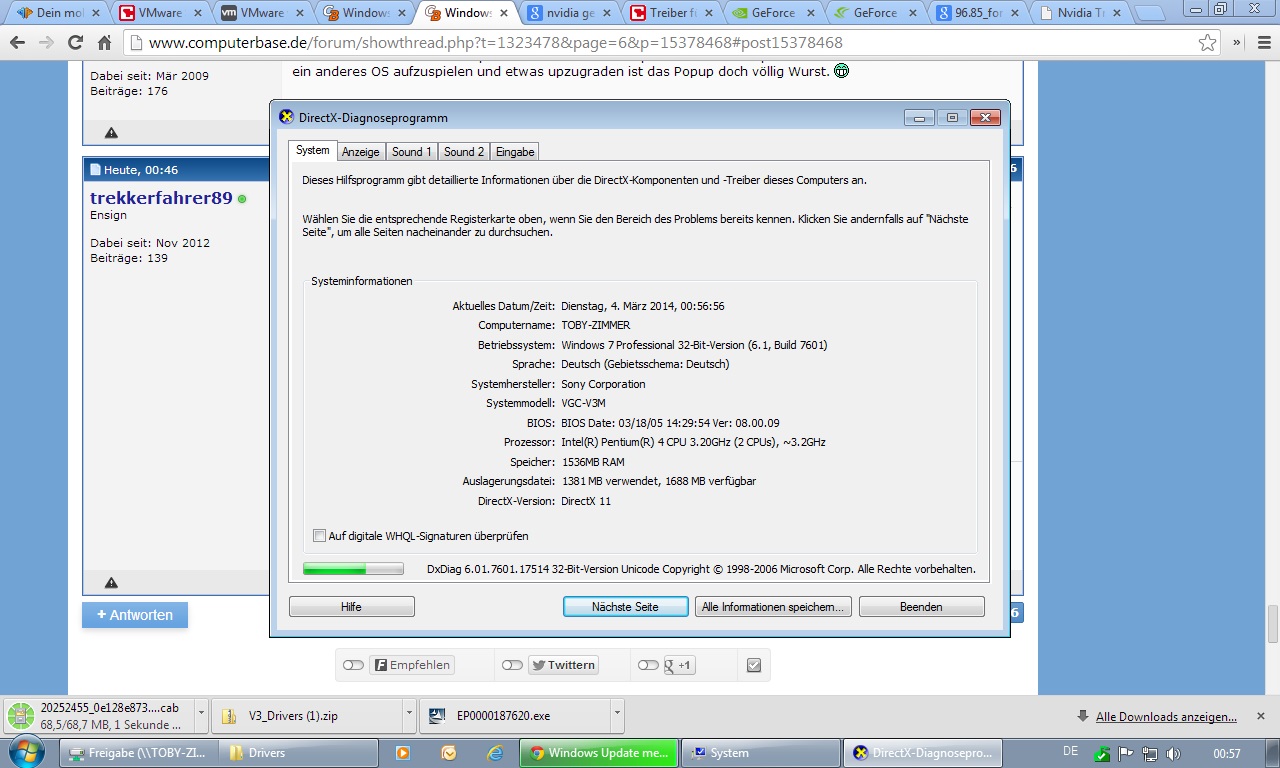The width and height of the screenshot is (1280, 768).
Task: Open the browser home page icon
Action: point(104,43)
